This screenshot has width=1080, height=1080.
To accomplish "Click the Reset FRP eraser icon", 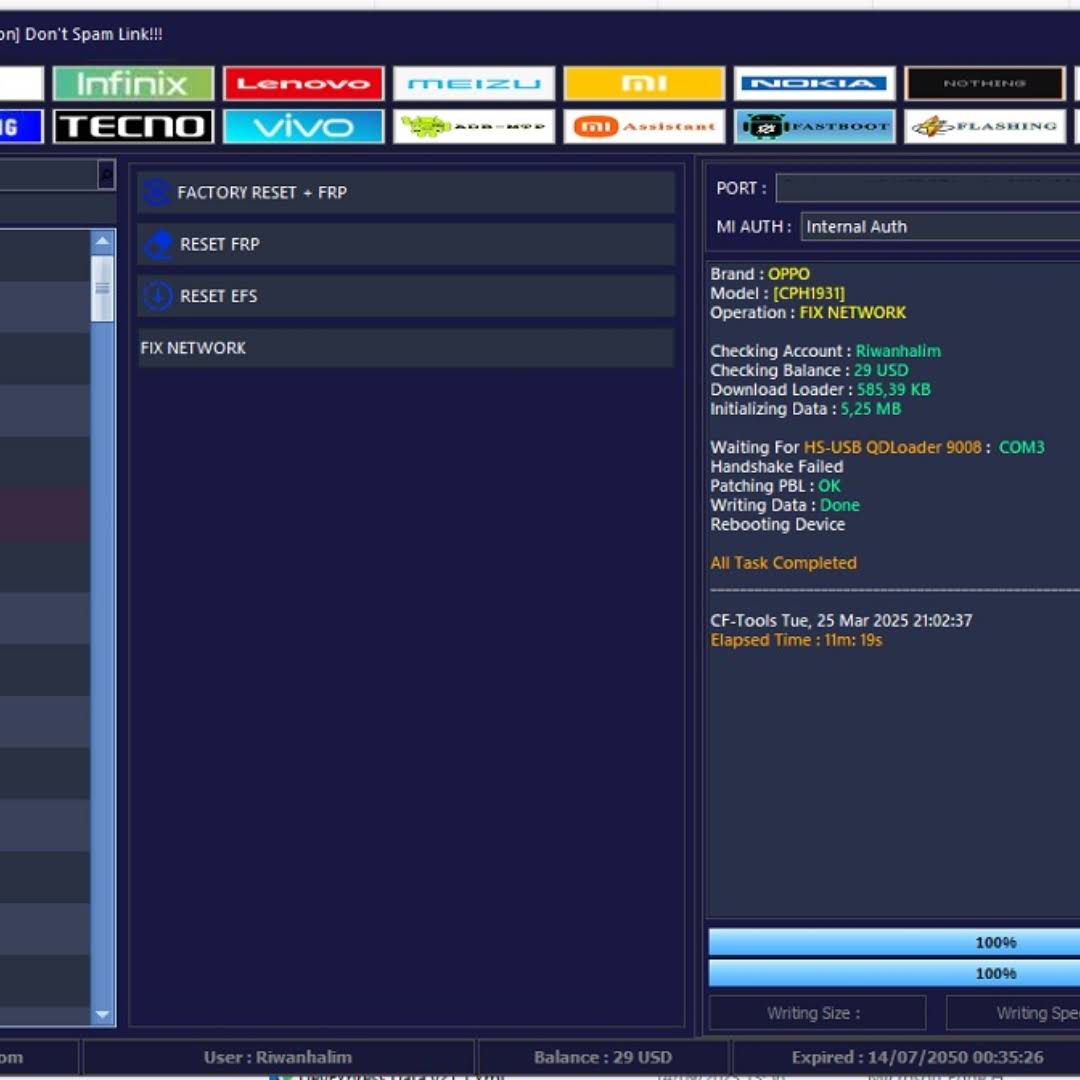I will click(158, 245).
